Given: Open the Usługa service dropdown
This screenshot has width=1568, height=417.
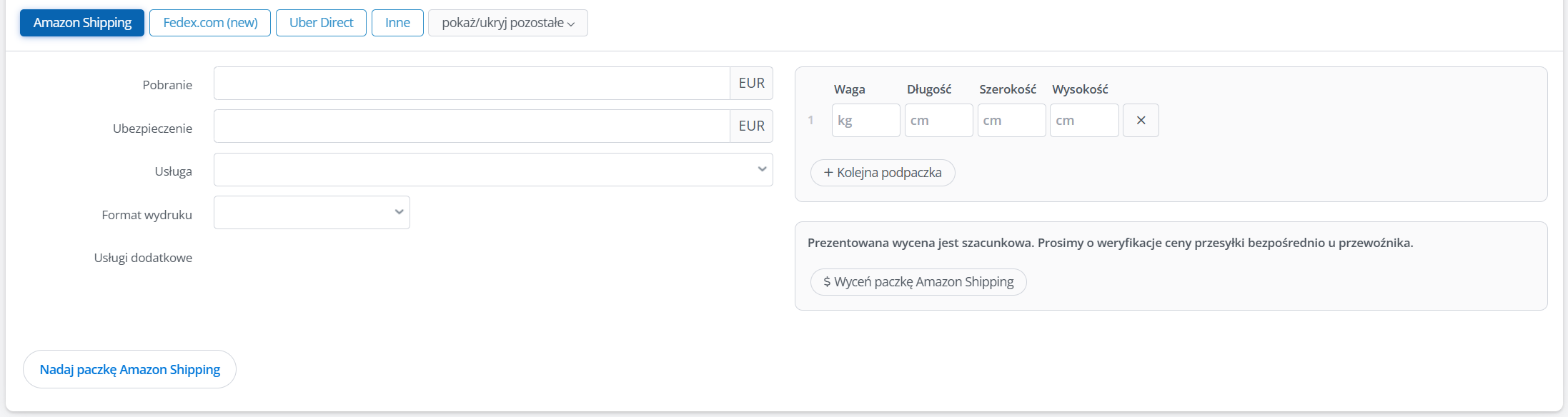Looking at the screenshot, I should pos(493,170).
